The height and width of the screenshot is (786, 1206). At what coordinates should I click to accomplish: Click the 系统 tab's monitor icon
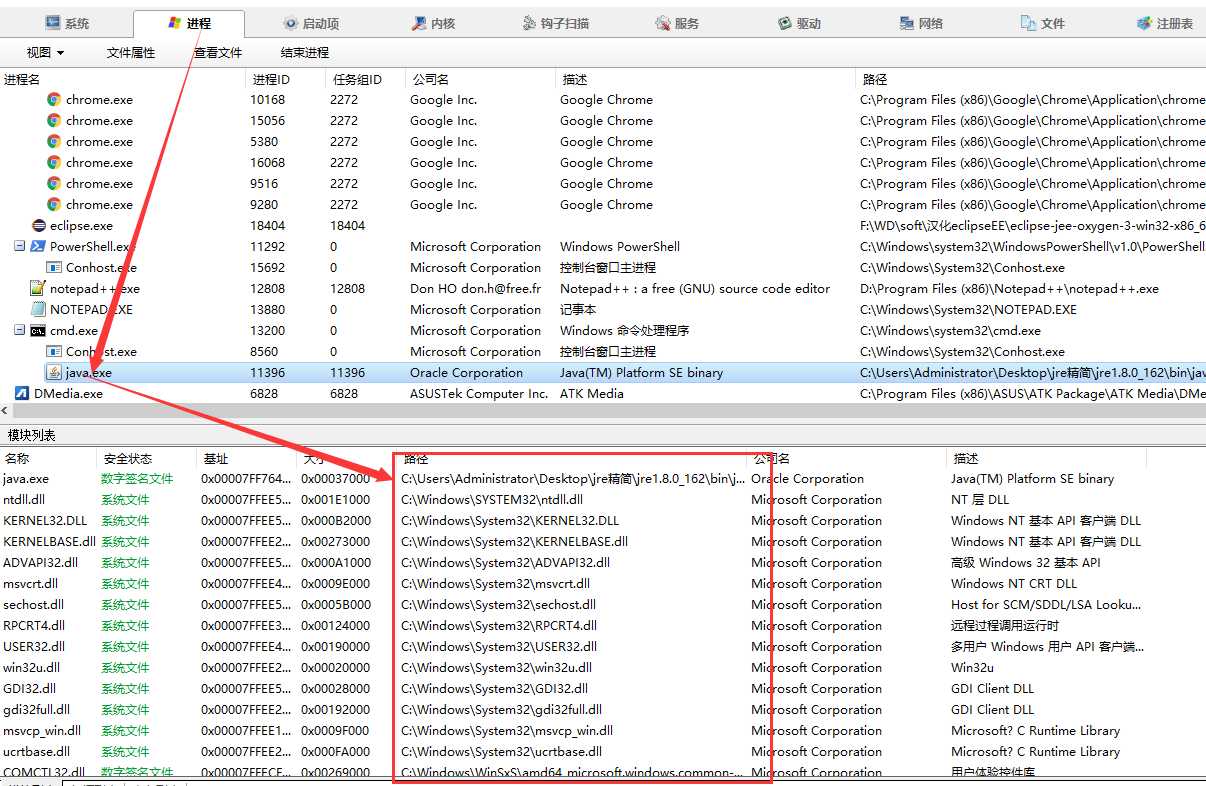coord(52,23)
